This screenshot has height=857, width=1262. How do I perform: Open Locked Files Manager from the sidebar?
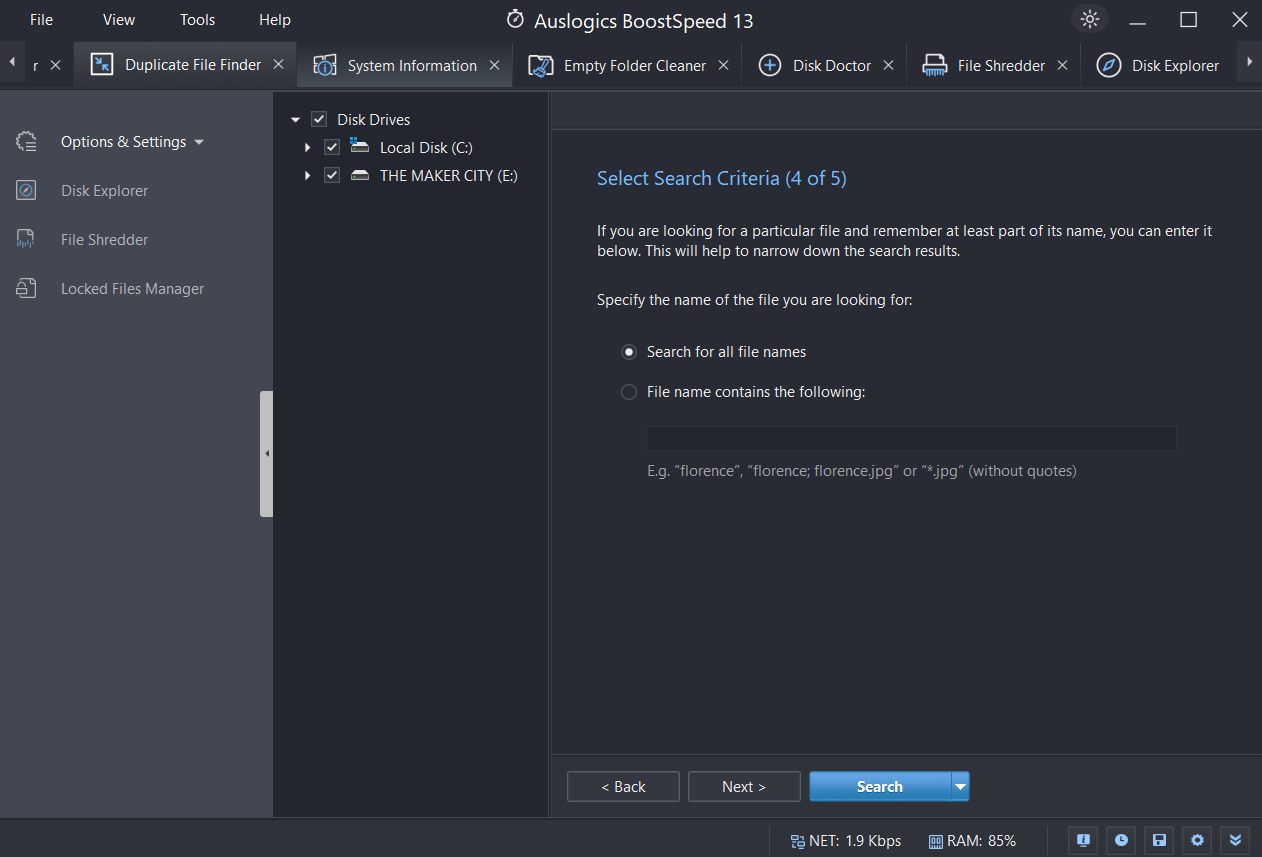tap(132, 289)
